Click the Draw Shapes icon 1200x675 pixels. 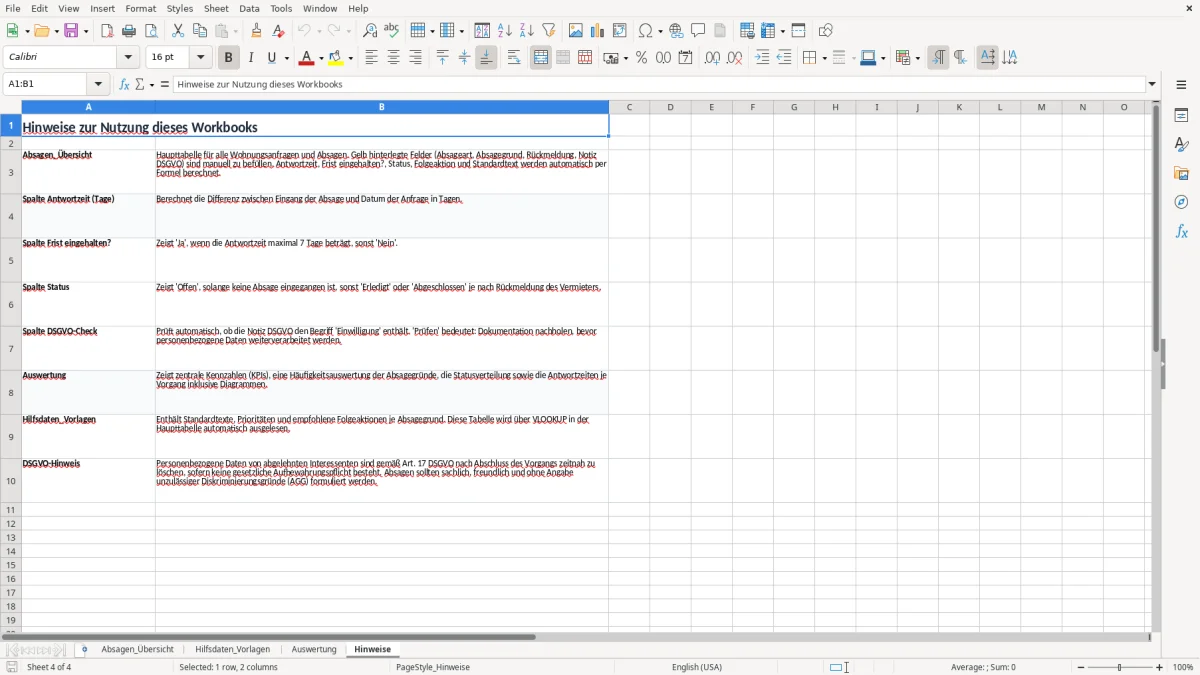click(825, 31)
